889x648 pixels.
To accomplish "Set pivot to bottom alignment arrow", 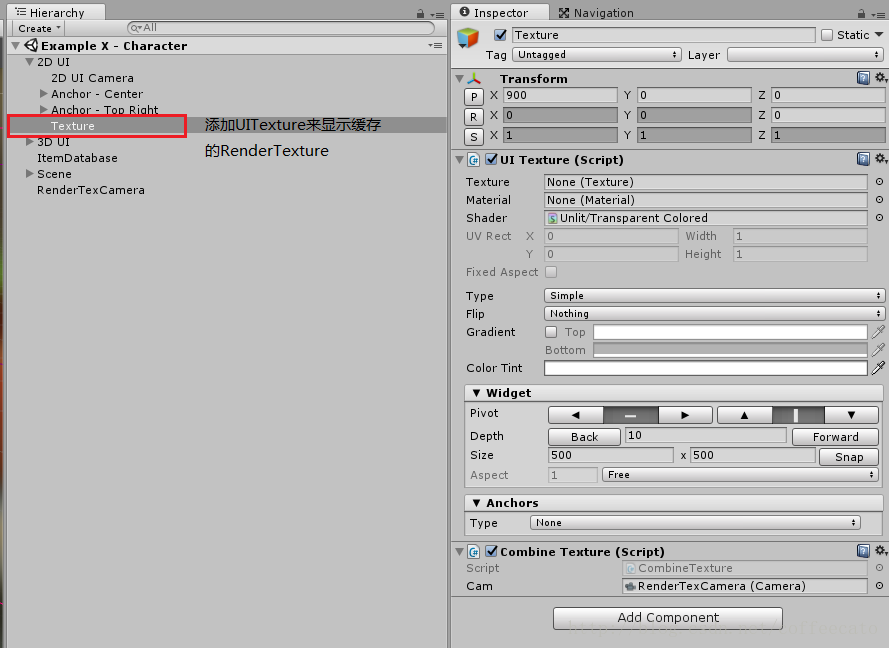I will click(852, 415).
